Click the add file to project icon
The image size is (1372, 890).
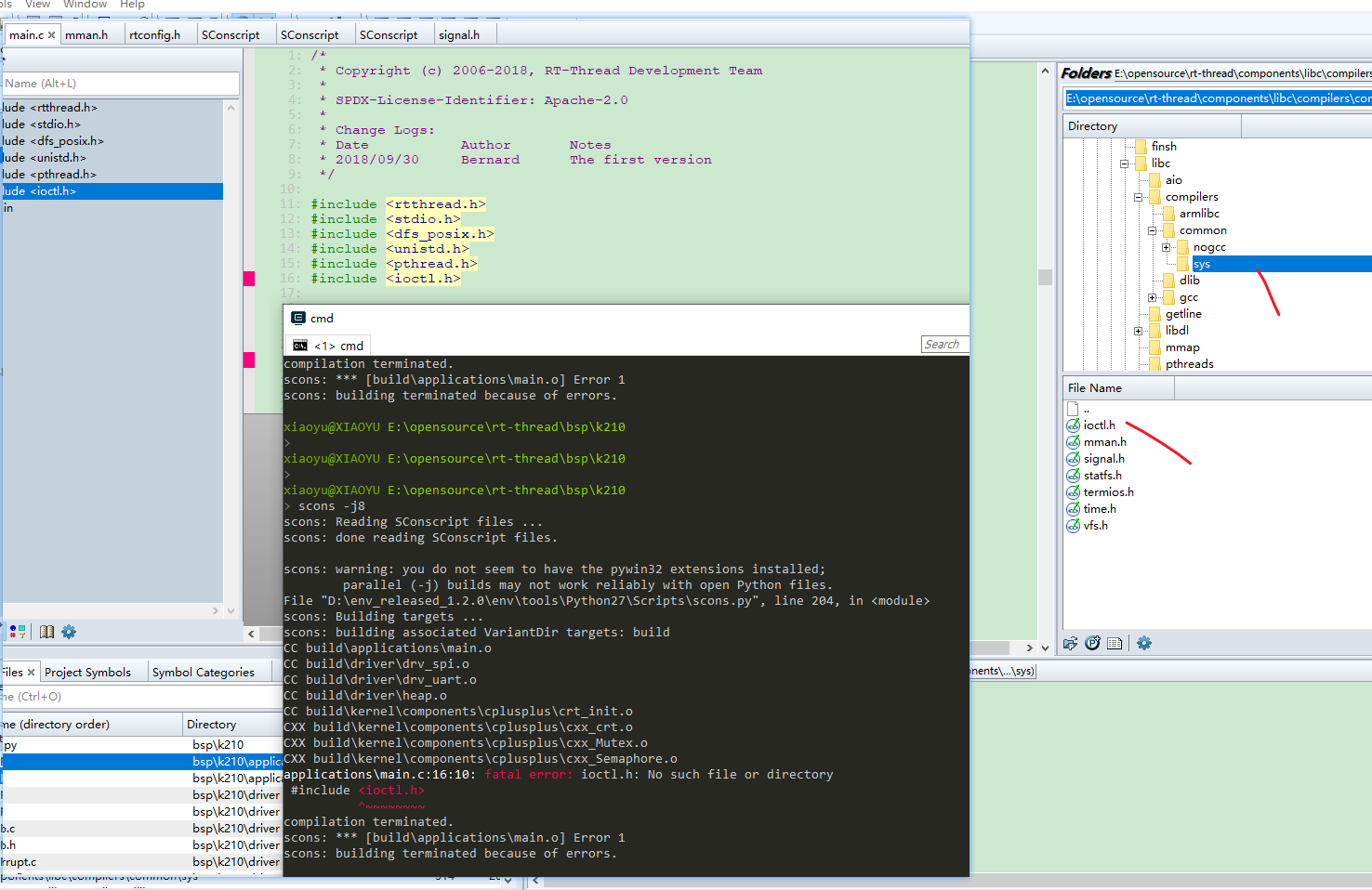tap(1090, 643)
